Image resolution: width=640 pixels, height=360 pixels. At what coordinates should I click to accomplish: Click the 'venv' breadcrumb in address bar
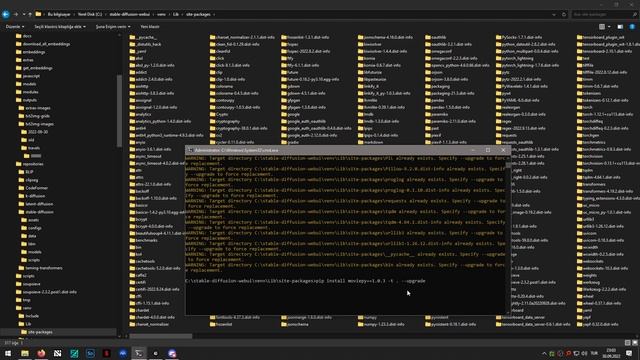click(161, 14)
